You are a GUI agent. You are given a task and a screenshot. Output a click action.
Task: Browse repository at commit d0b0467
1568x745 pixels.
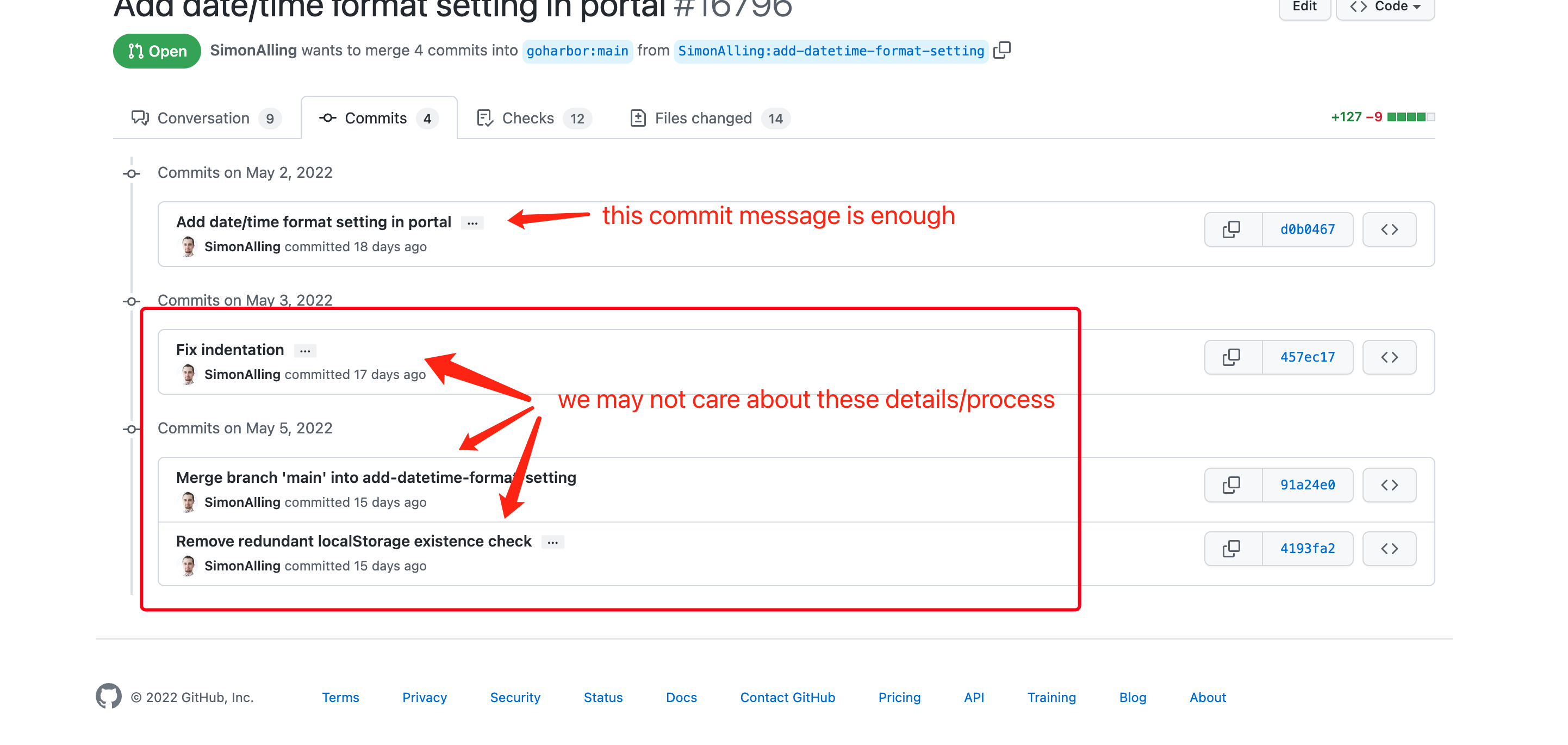1389,229
